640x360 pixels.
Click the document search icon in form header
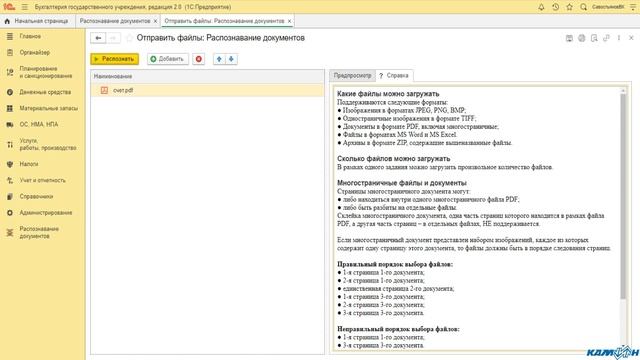point(594,38)
